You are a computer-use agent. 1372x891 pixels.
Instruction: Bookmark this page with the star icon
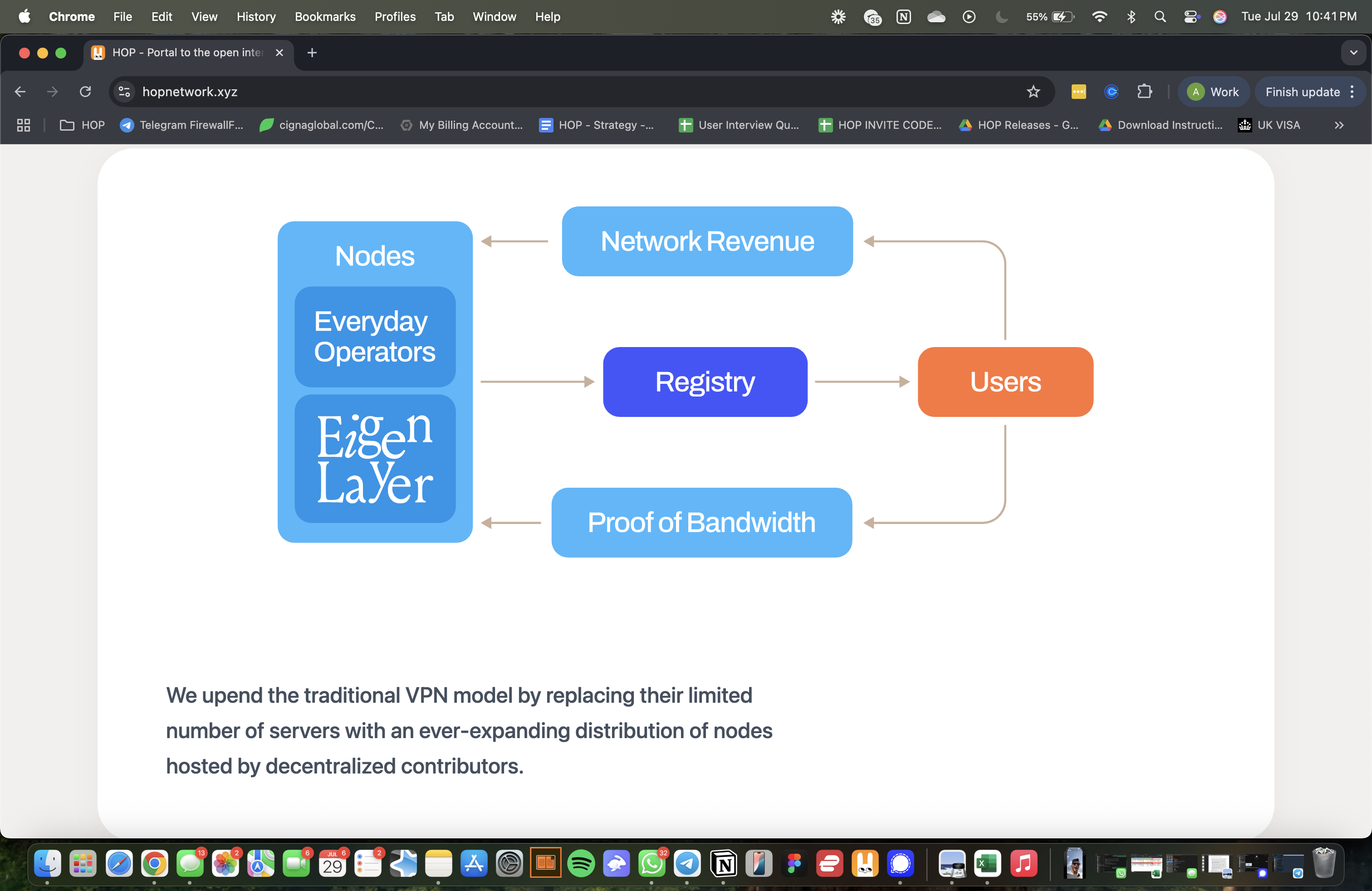click(x=1034, y=92)
